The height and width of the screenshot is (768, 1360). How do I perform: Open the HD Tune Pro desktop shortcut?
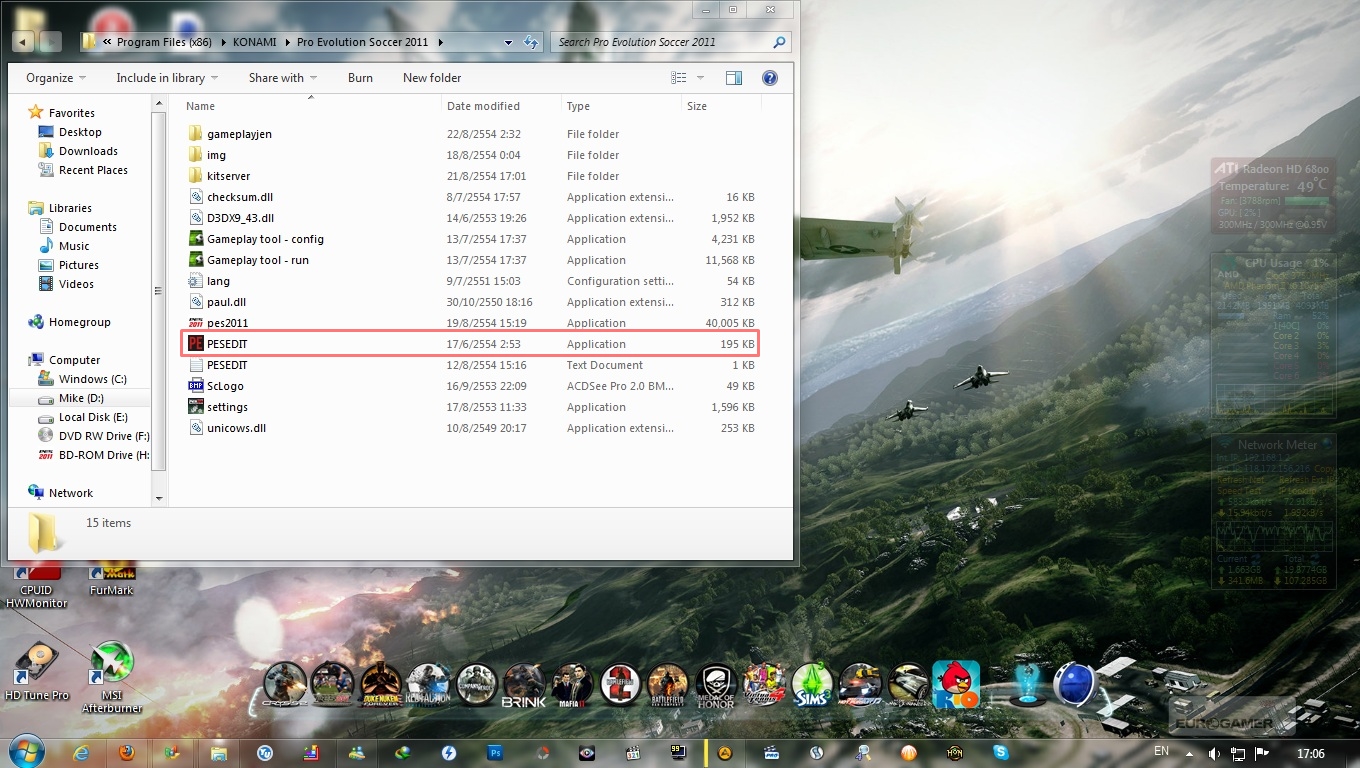pyautogui.click(x=37, y=670)
